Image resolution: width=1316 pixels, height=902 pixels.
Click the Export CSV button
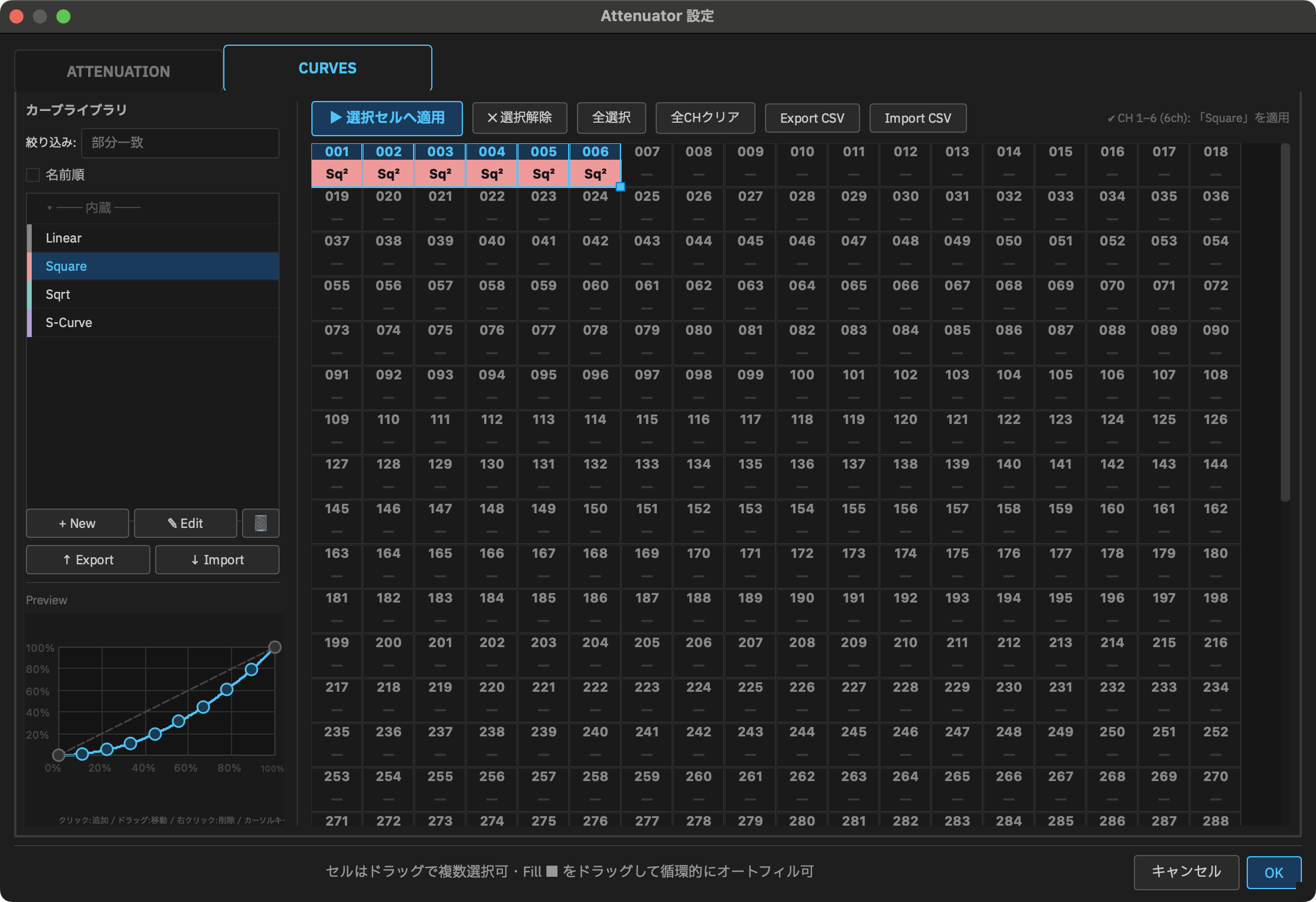click(x=813, y=118)
